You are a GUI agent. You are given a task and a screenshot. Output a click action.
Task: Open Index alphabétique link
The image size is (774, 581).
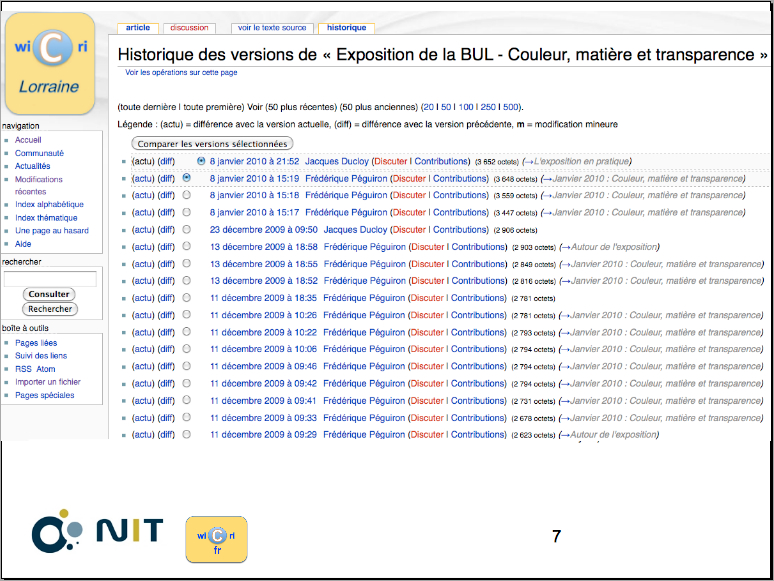49,204
